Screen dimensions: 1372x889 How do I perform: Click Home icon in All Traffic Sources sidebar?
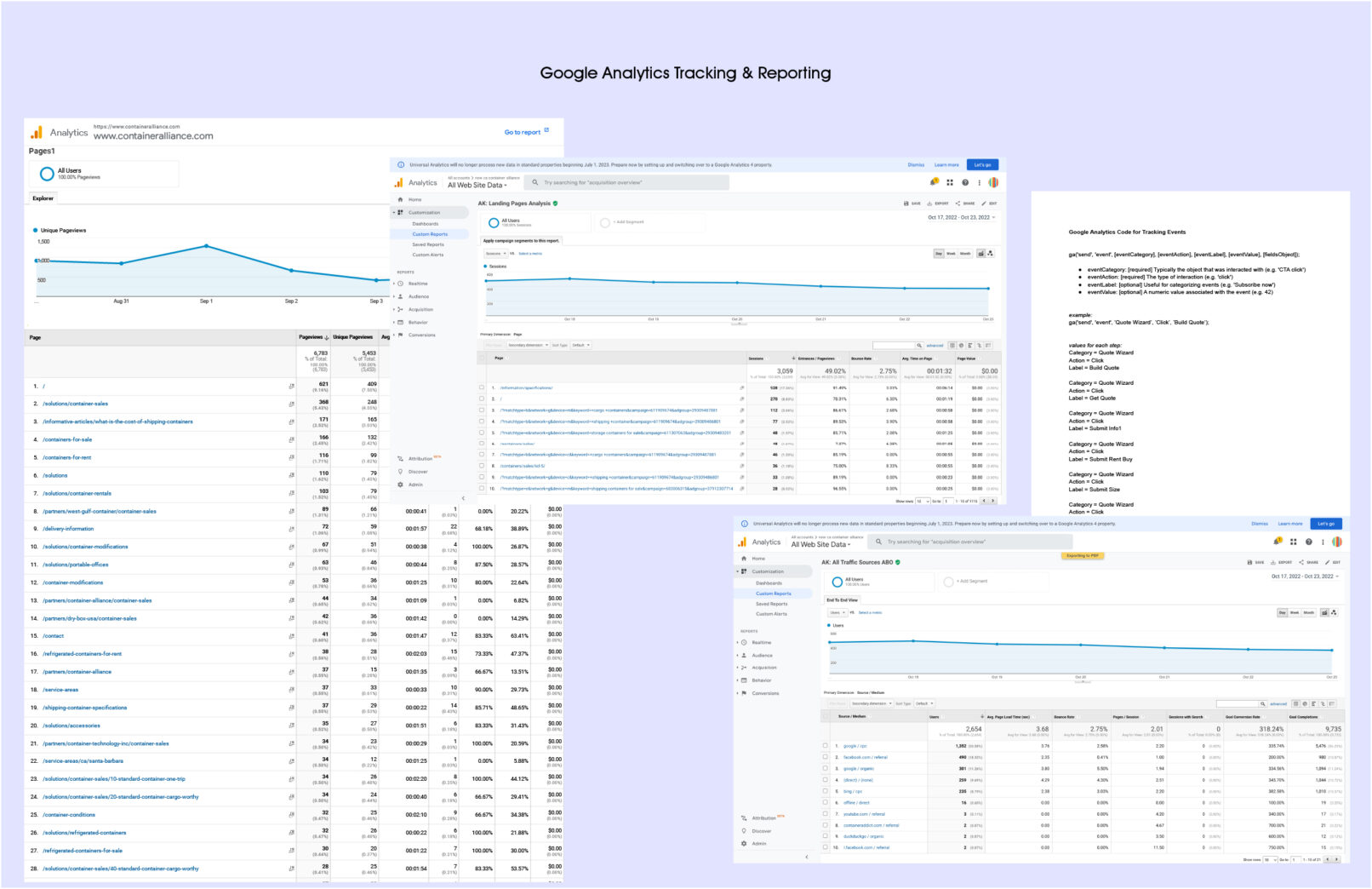pos(744,559)
